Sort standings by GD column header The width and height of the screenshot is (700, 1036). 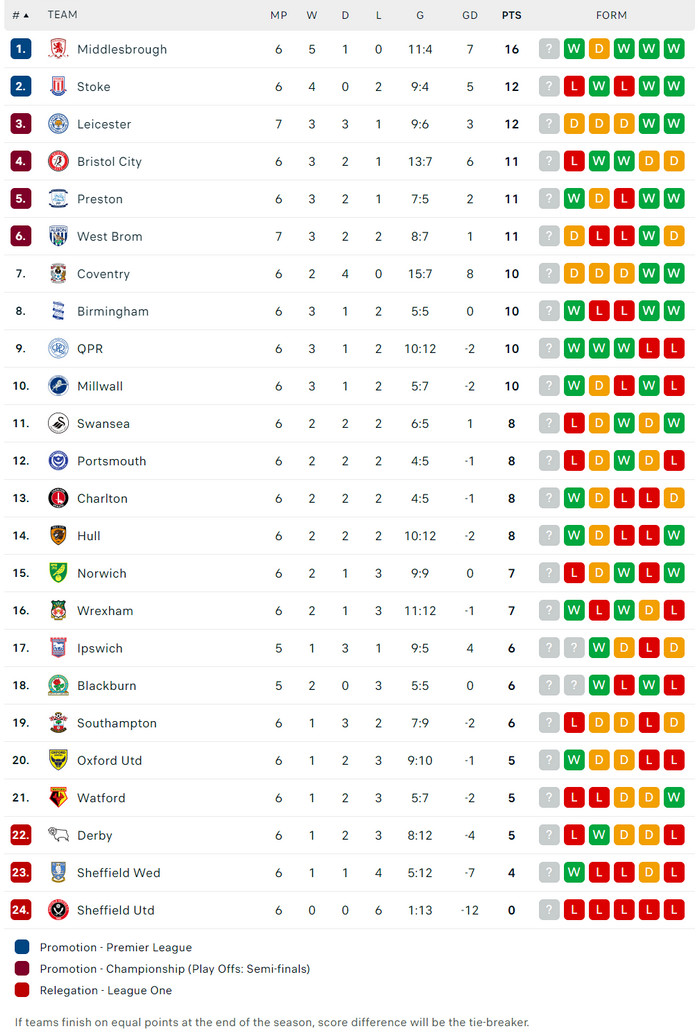point(470,15)
